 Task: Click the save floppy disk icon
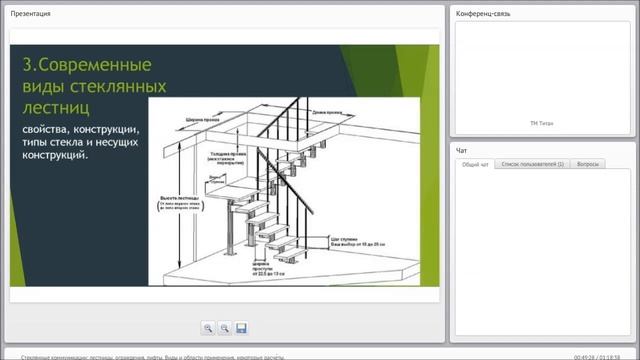pyautogui.click(x=241, y=328)
